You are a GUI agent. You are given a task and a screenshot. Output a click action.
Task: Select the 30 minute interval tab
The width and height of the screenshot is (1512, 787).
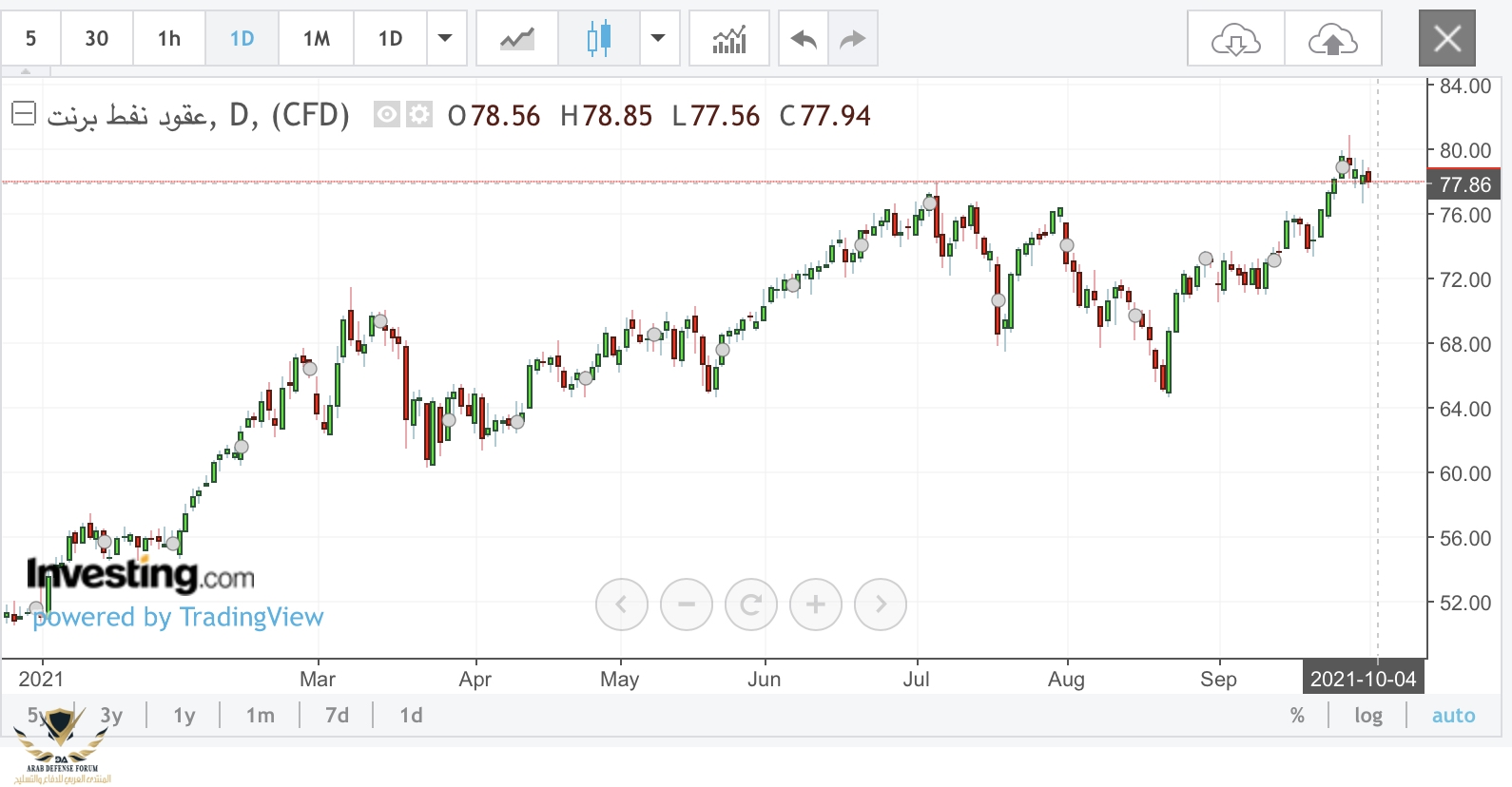tap(96, 39)
